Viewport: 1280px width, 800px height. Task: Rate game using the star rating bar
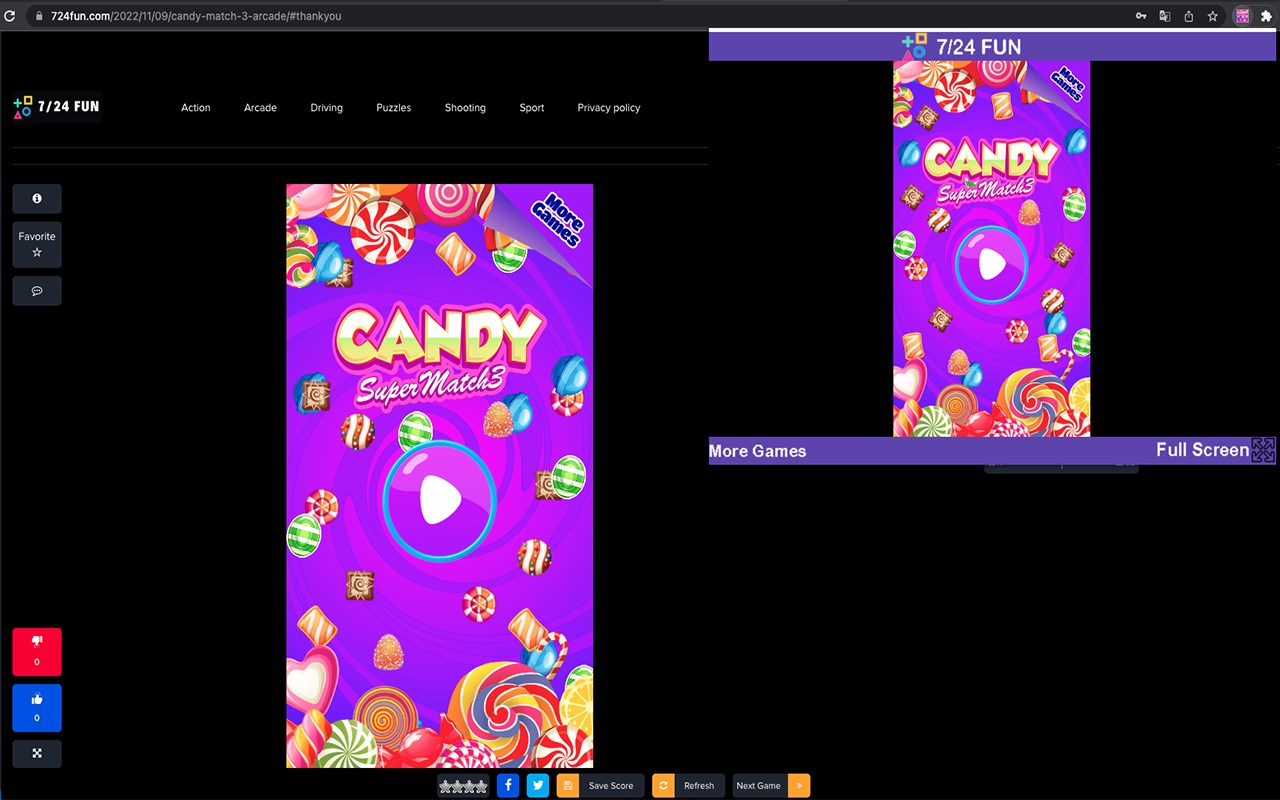[x=463, y=786]
